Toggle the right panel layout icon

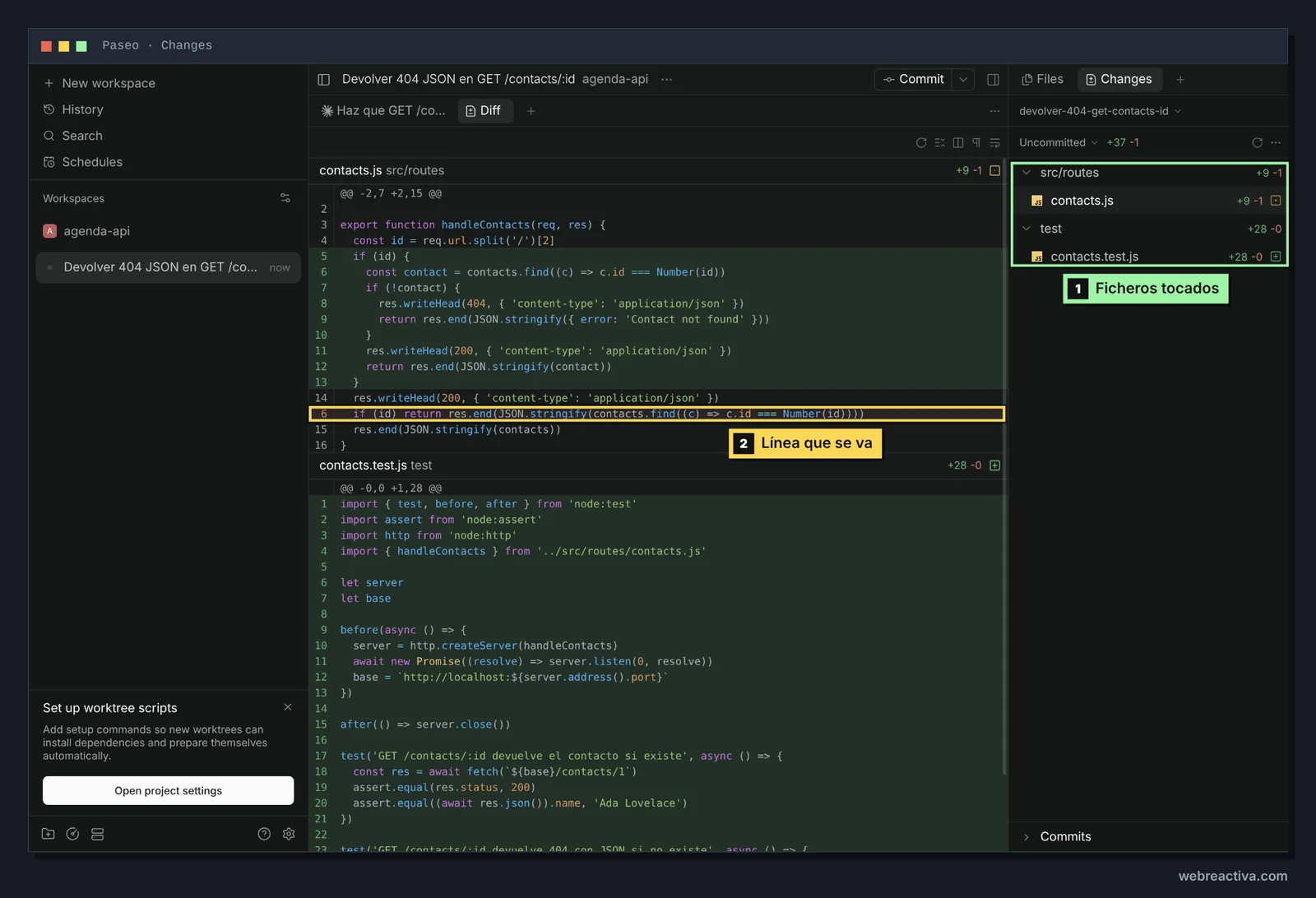993,80
